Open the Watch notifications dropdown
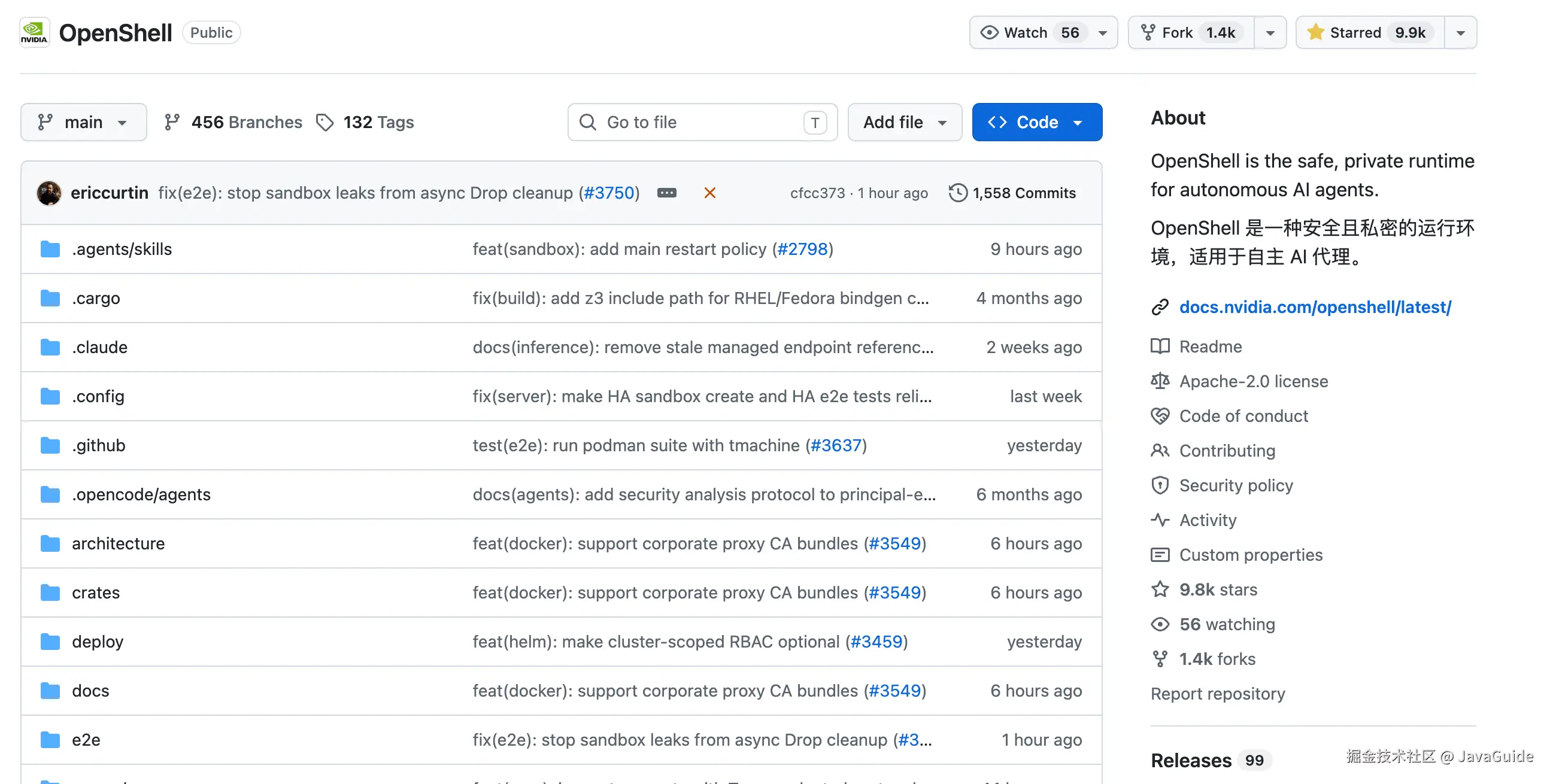1553x784 pixels. pyautogui.click(x=1044, y=32)
